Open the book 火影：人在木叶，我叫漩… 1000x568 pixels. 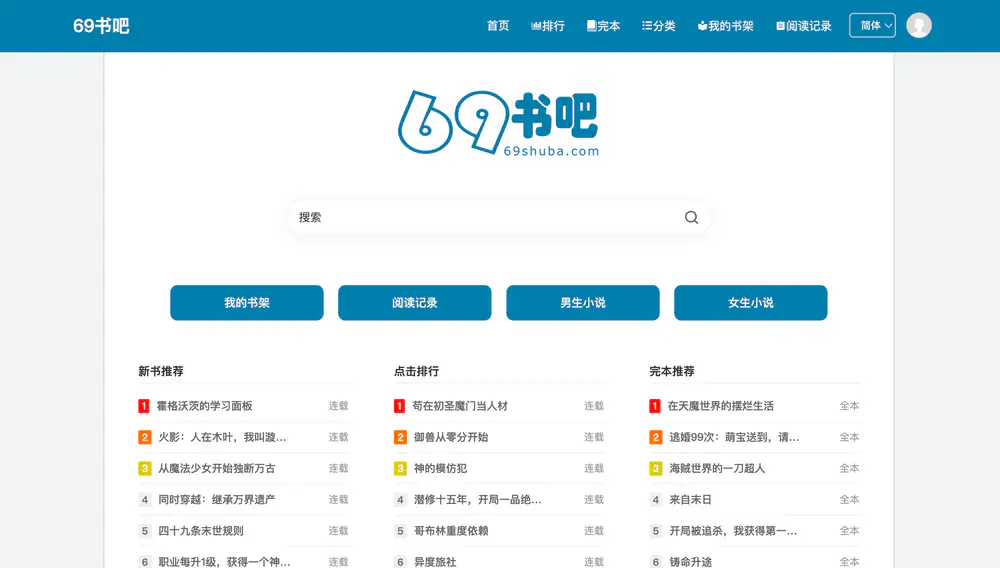pyautogui.click(x=222, y=437)
